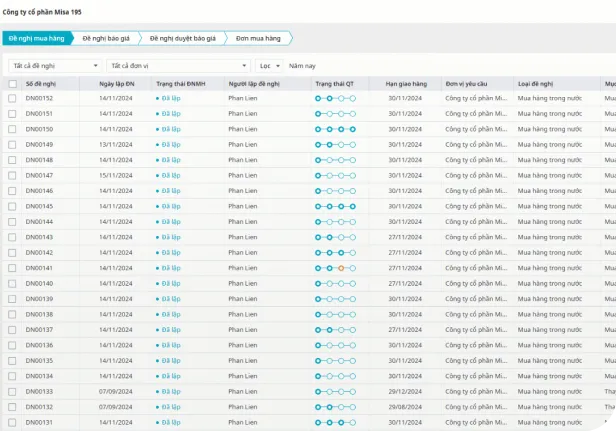This screenshot has height=431, width=616.
Task: Tick the select-all checkbox in table header
Action: click(x=12, y=84)
